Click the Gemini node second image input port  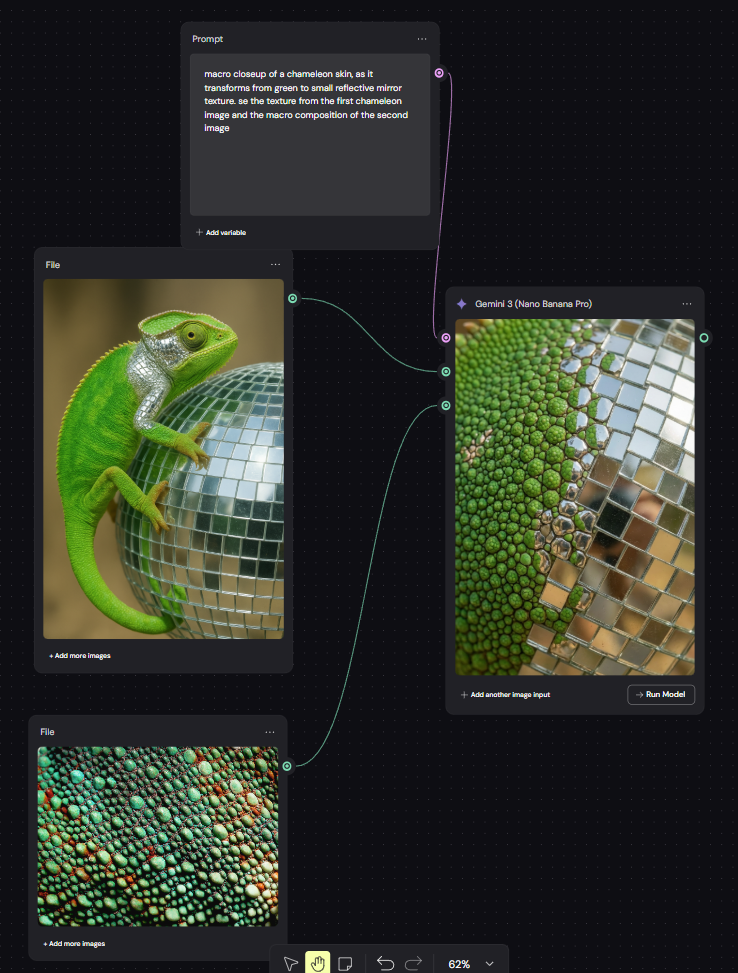coord(446,405)
